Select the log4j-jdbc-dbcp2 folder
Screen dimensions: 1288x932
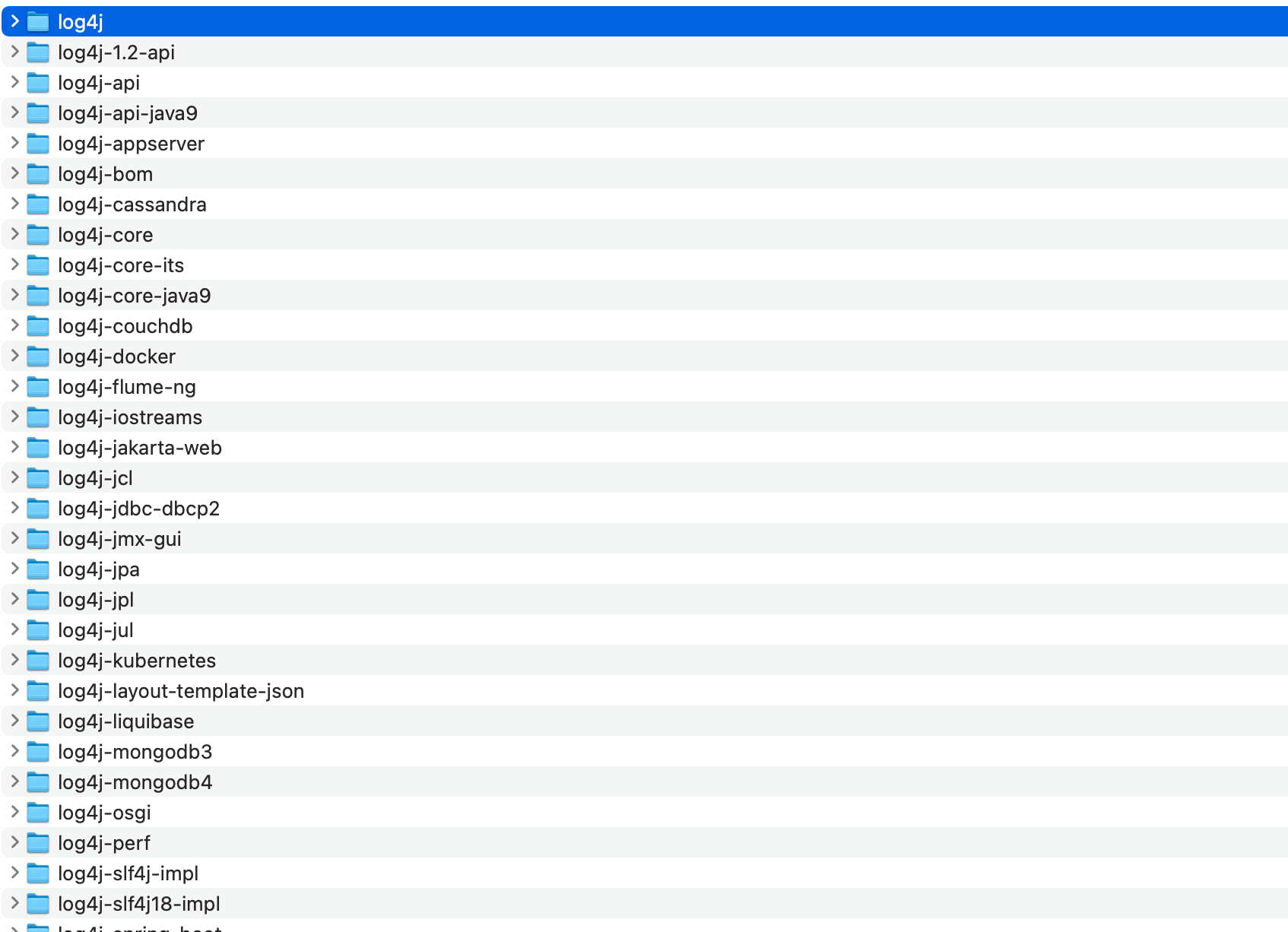click(x=139, y=509)
